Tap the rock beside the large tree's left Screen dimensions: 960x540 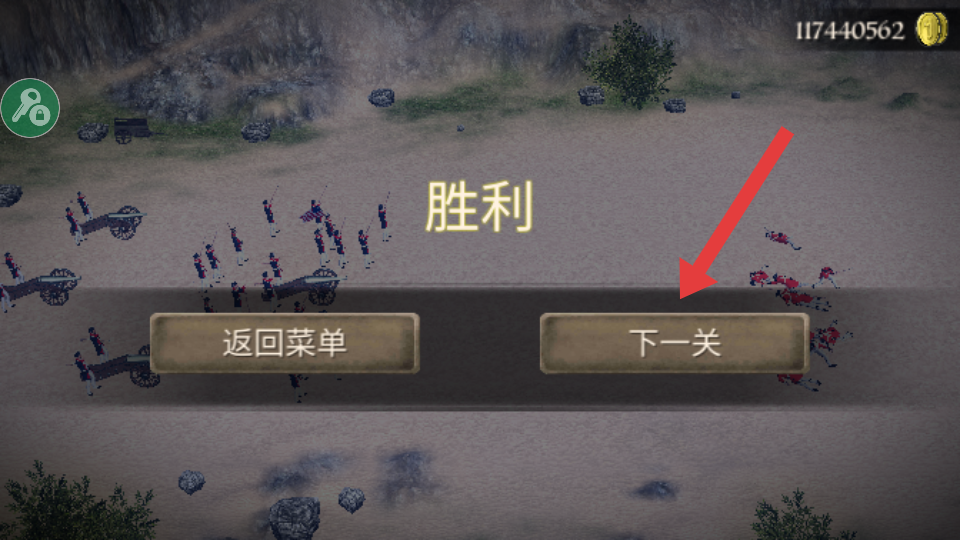tap(592, 96)
